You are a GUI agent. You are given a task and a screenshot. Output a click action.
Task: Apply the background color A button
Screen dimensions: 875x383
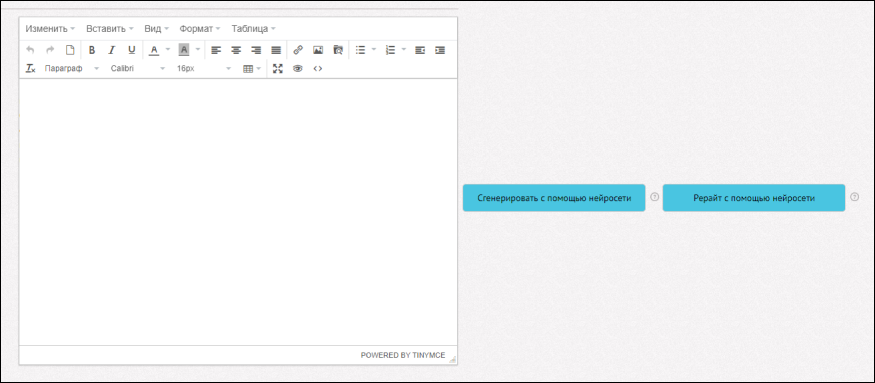pos(184,50)
